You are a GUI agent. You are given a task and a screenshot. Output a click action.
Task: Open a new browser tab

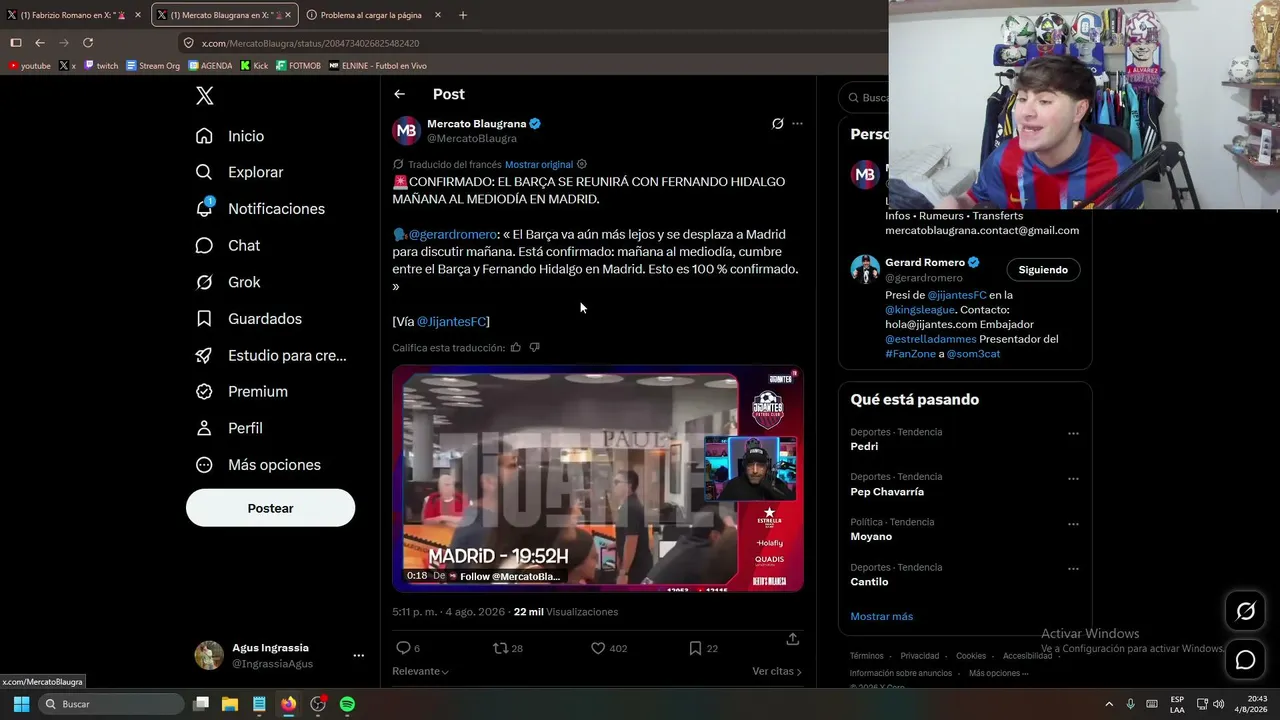463,15
